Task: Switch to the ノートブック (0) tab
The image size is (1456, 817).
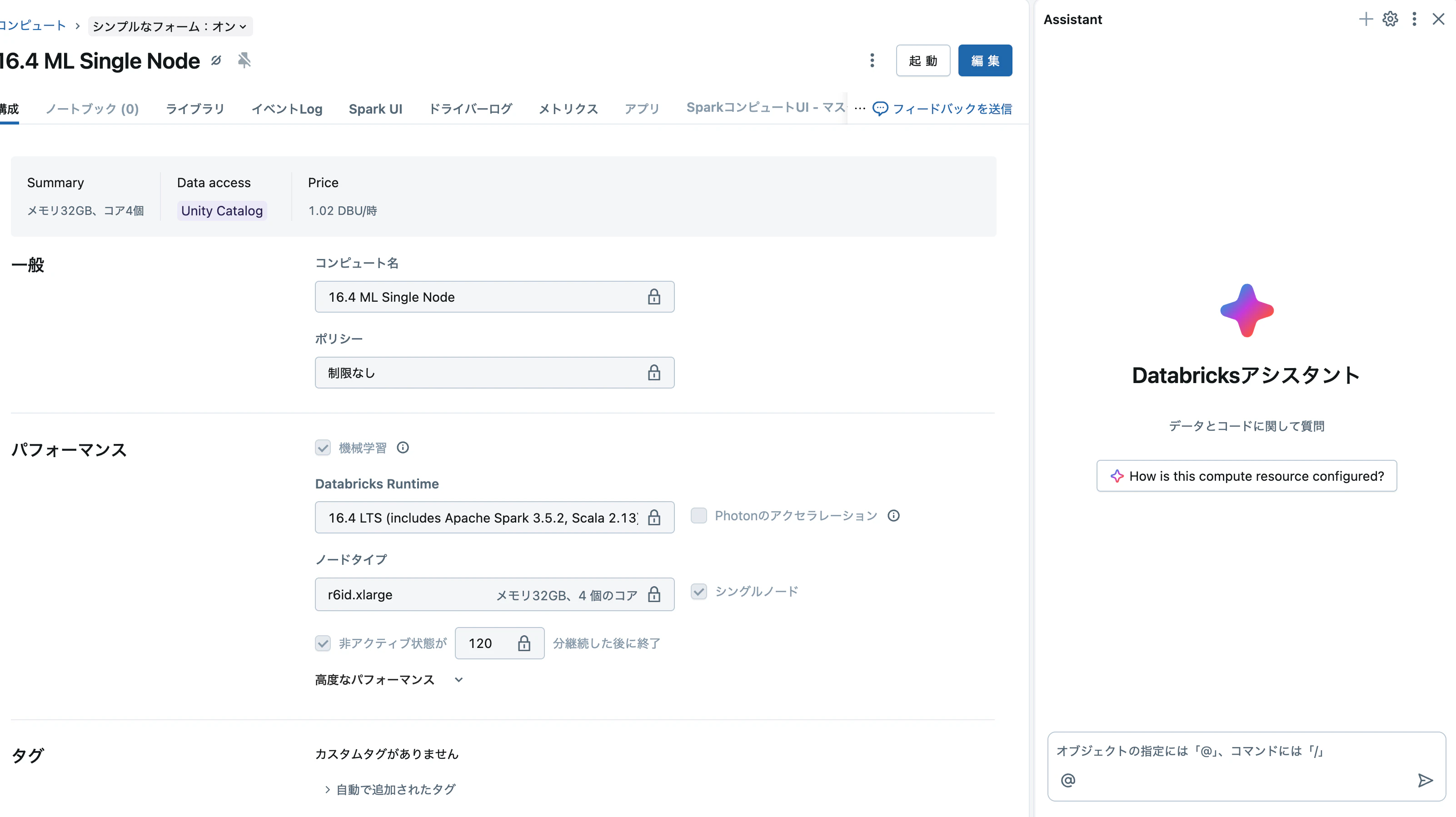Action: tap(92, 109)
